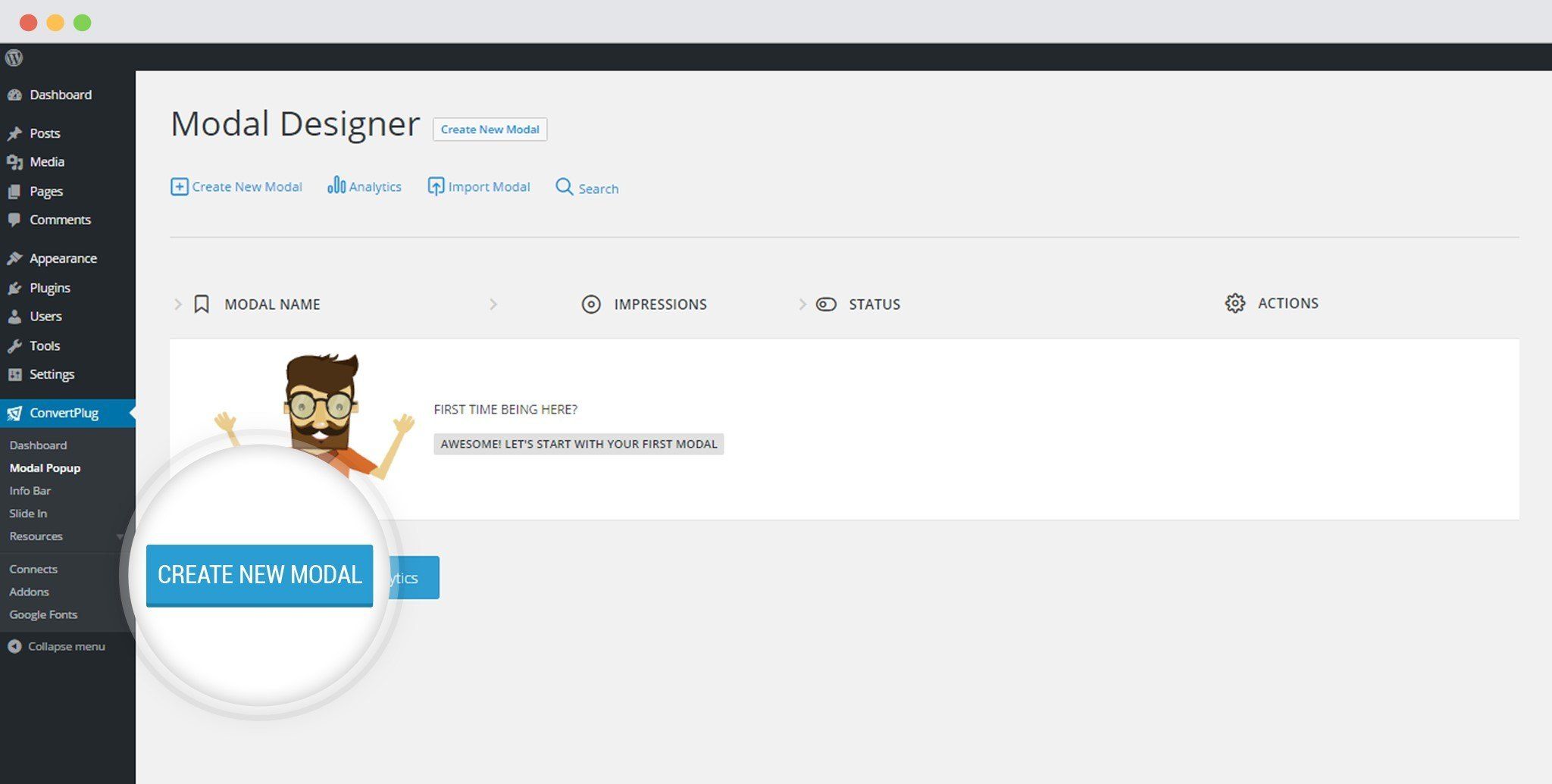Click the Collapse menu arrow icon
Viewport: 1552px width, 784px height.
tap(14, 647)
